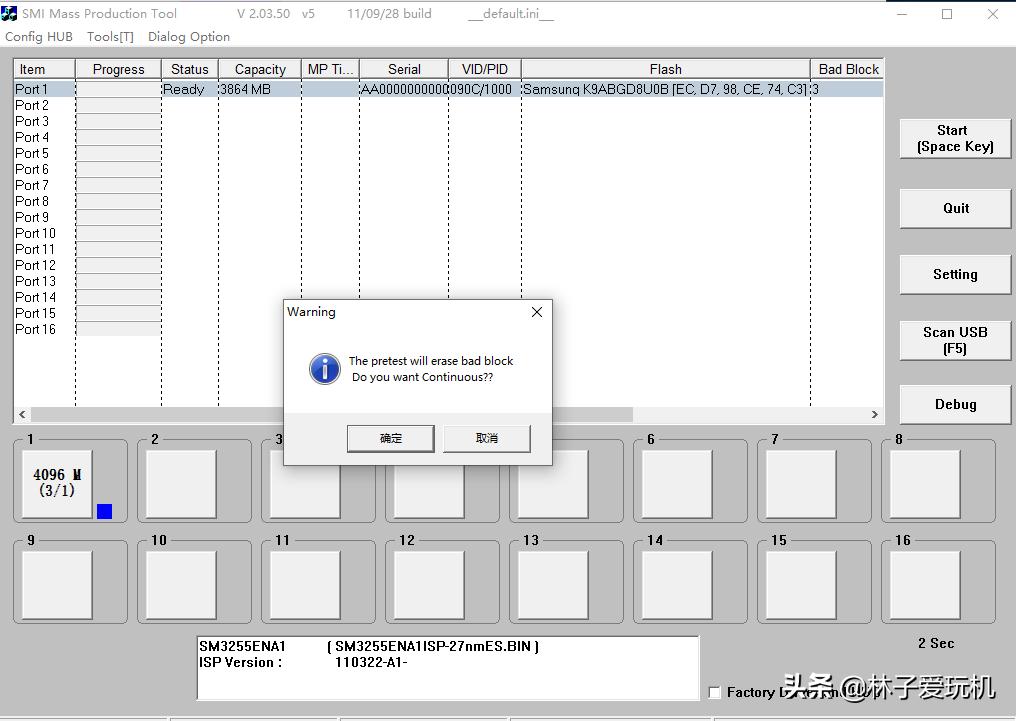
Task: Select empty port slot 14
Action: (x=677, y=585)
